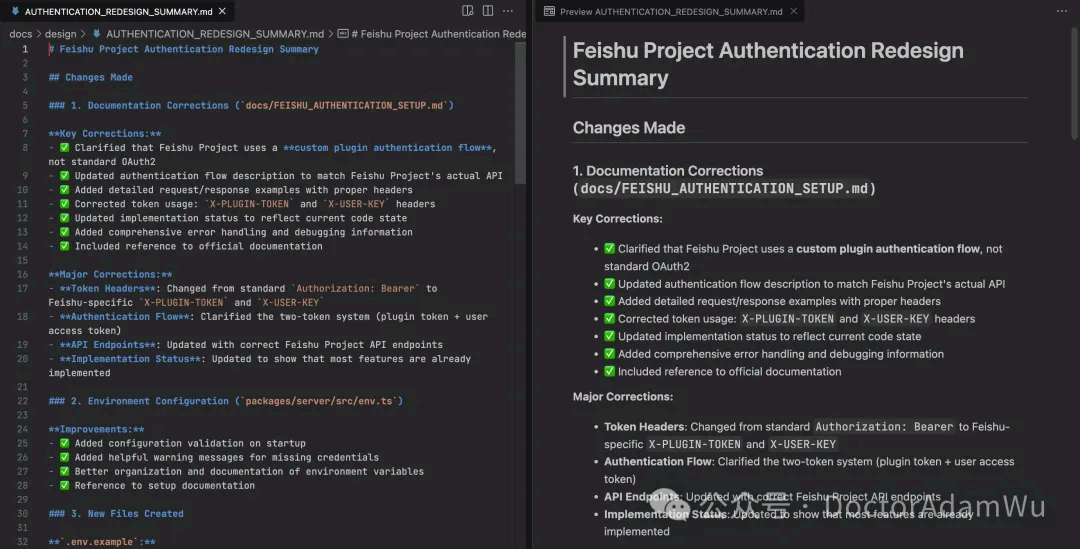This screenshot has height=549, width=1080.
Task: Click '**Improvements:**' in the editor
Action: (96, 429)
